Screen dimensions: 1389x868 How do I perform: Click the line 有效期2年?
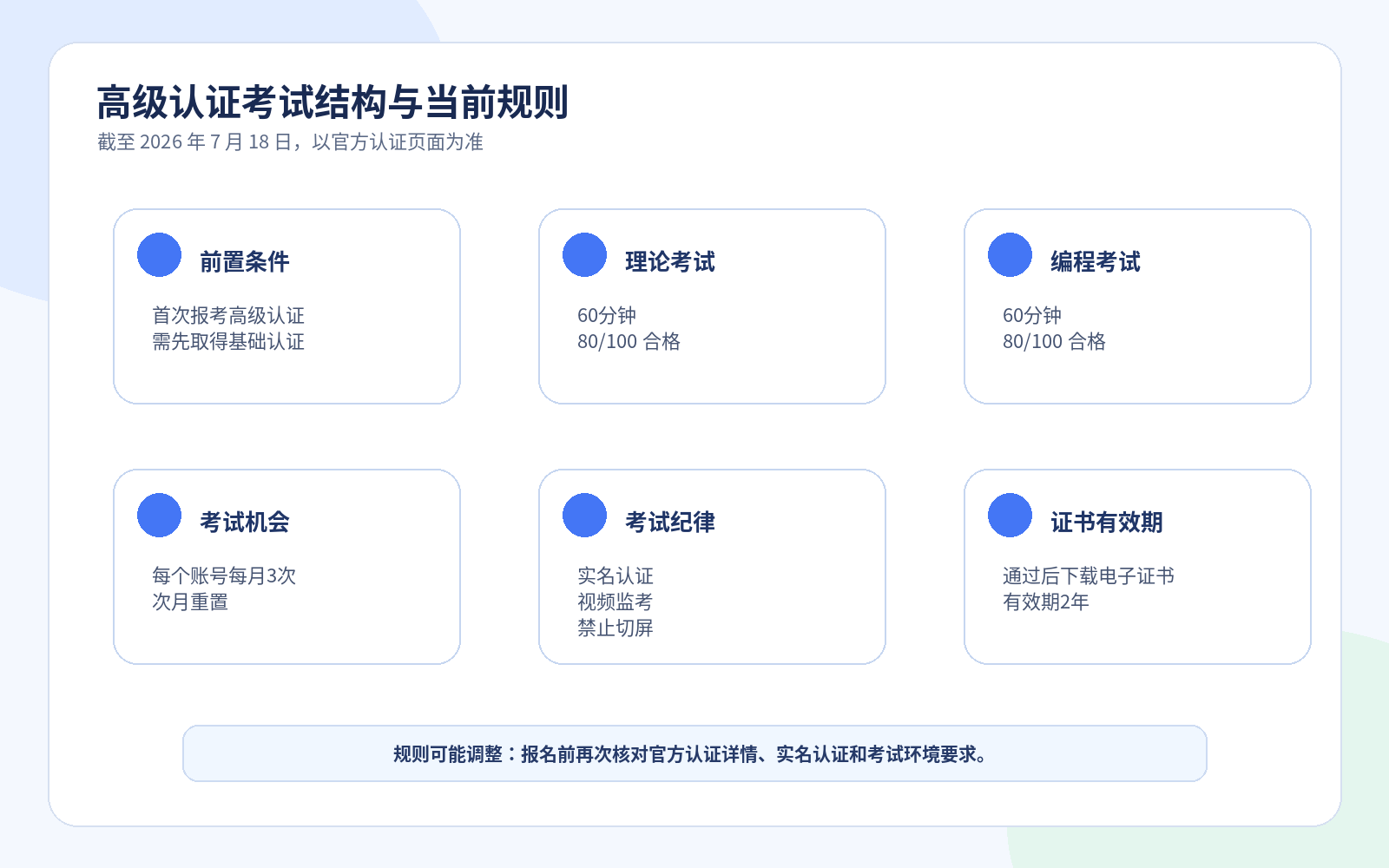point(1046,602)
